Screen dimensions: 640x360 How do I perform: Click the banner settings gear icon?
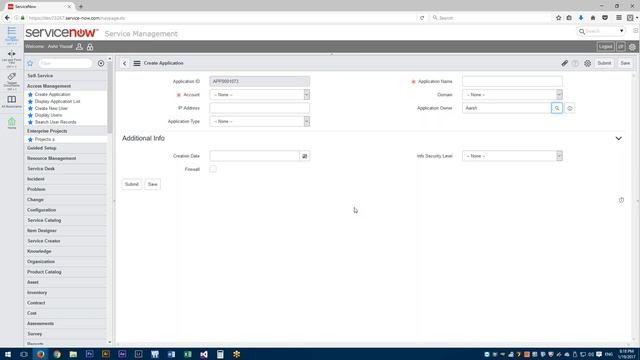pos(632,47)
